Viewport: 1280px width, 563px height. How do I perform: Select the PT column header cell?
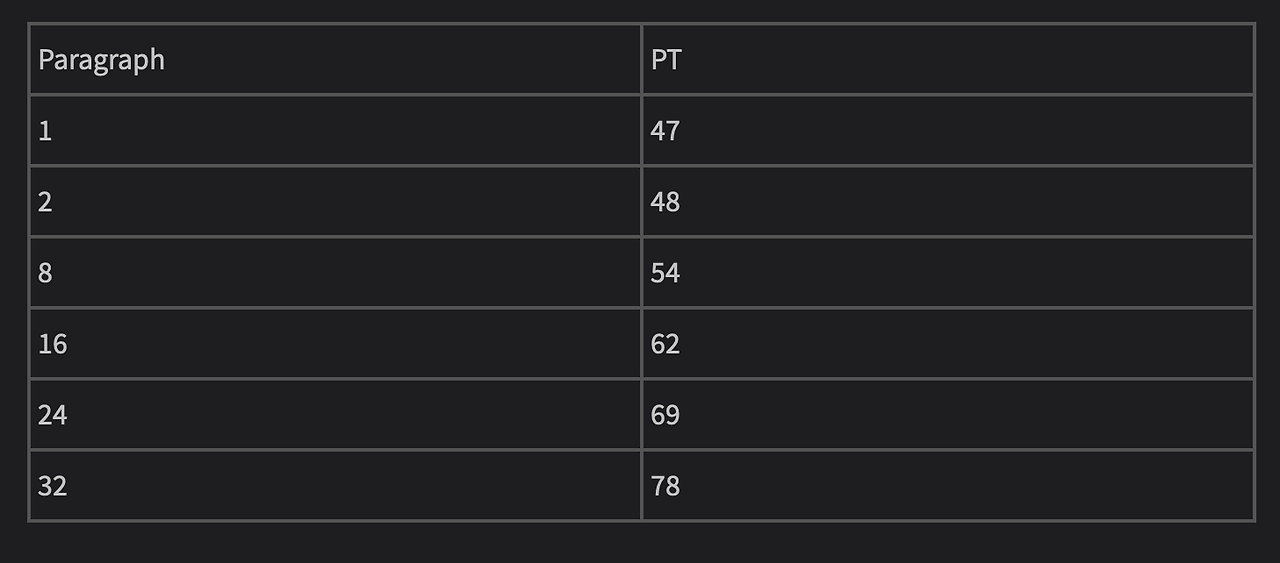[x=947, y=59]
